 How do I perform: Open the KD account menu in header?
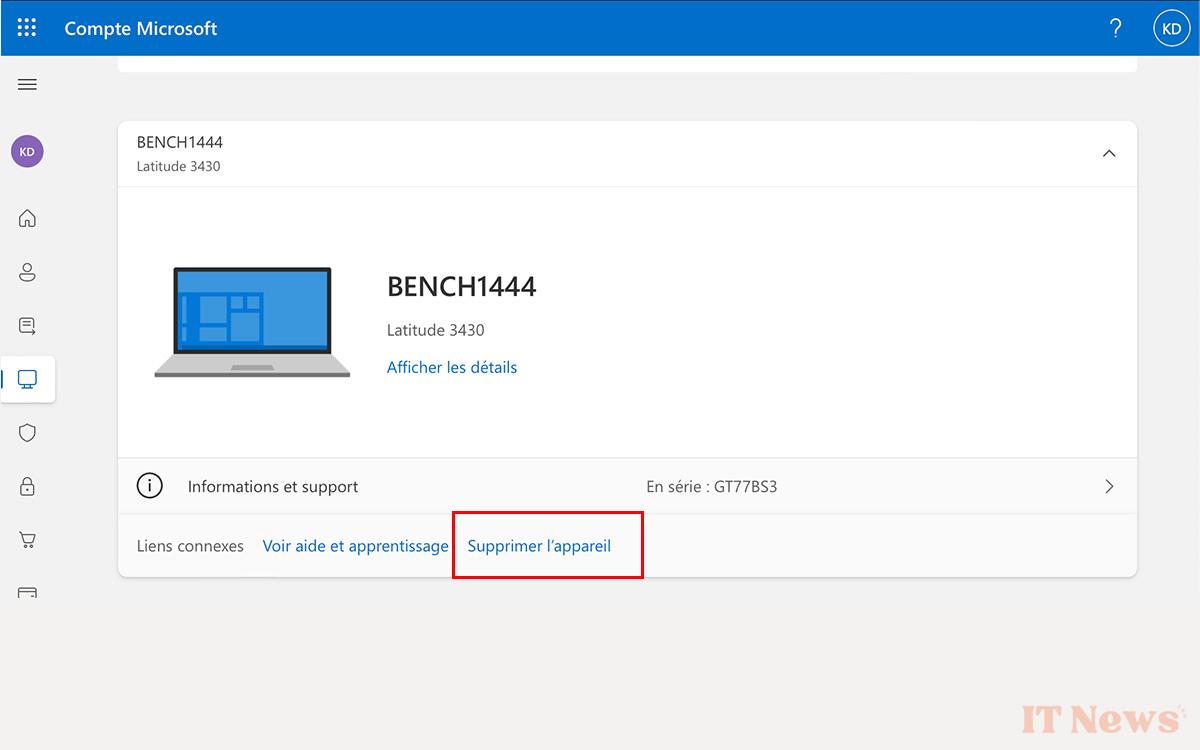point(1171,28)
